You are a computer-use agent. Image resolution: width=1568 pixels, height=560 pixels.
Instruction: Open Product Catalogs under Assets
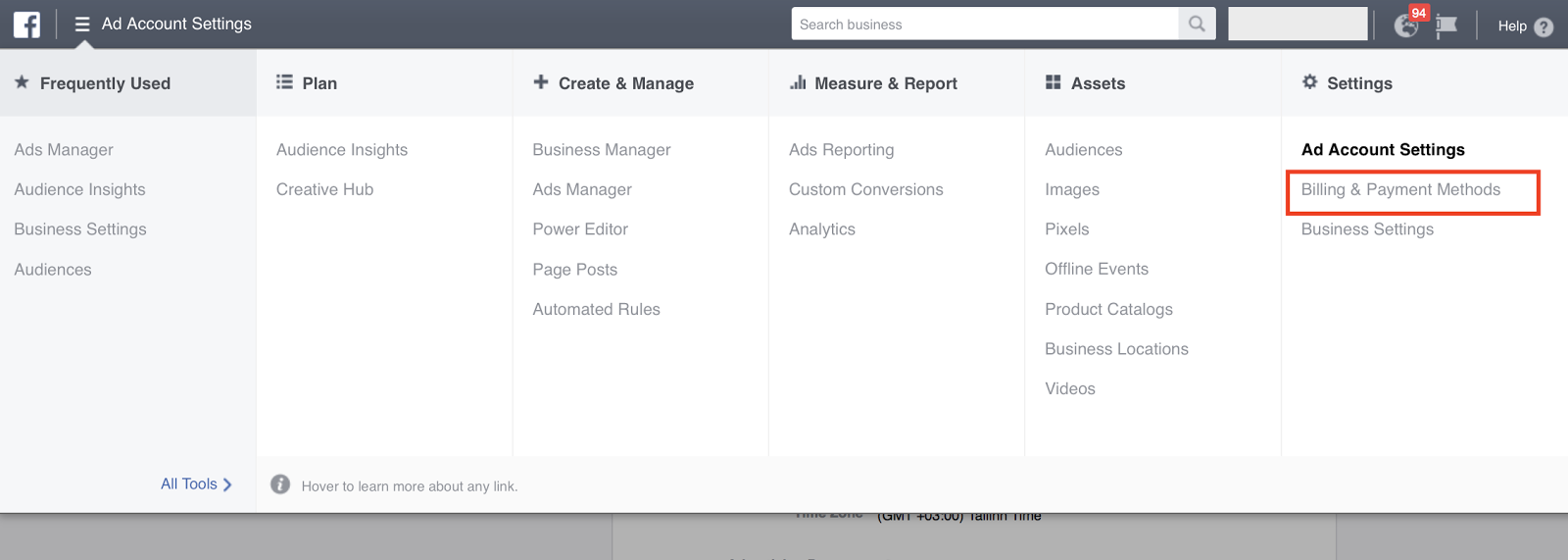pyautogui.click(x=1108, y=310)
